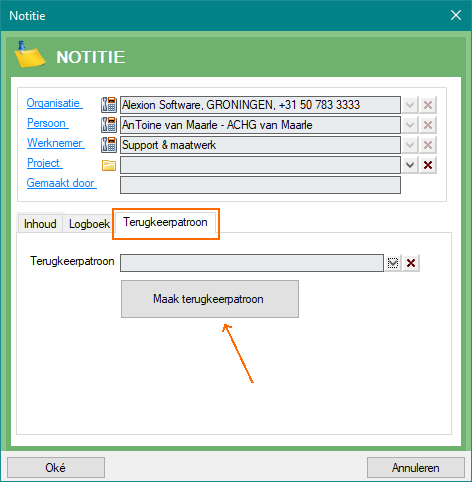Clear the Terugkeerpatroon field with red X
This screenshot has height=482, width=472.
click(x=411, y=263)
